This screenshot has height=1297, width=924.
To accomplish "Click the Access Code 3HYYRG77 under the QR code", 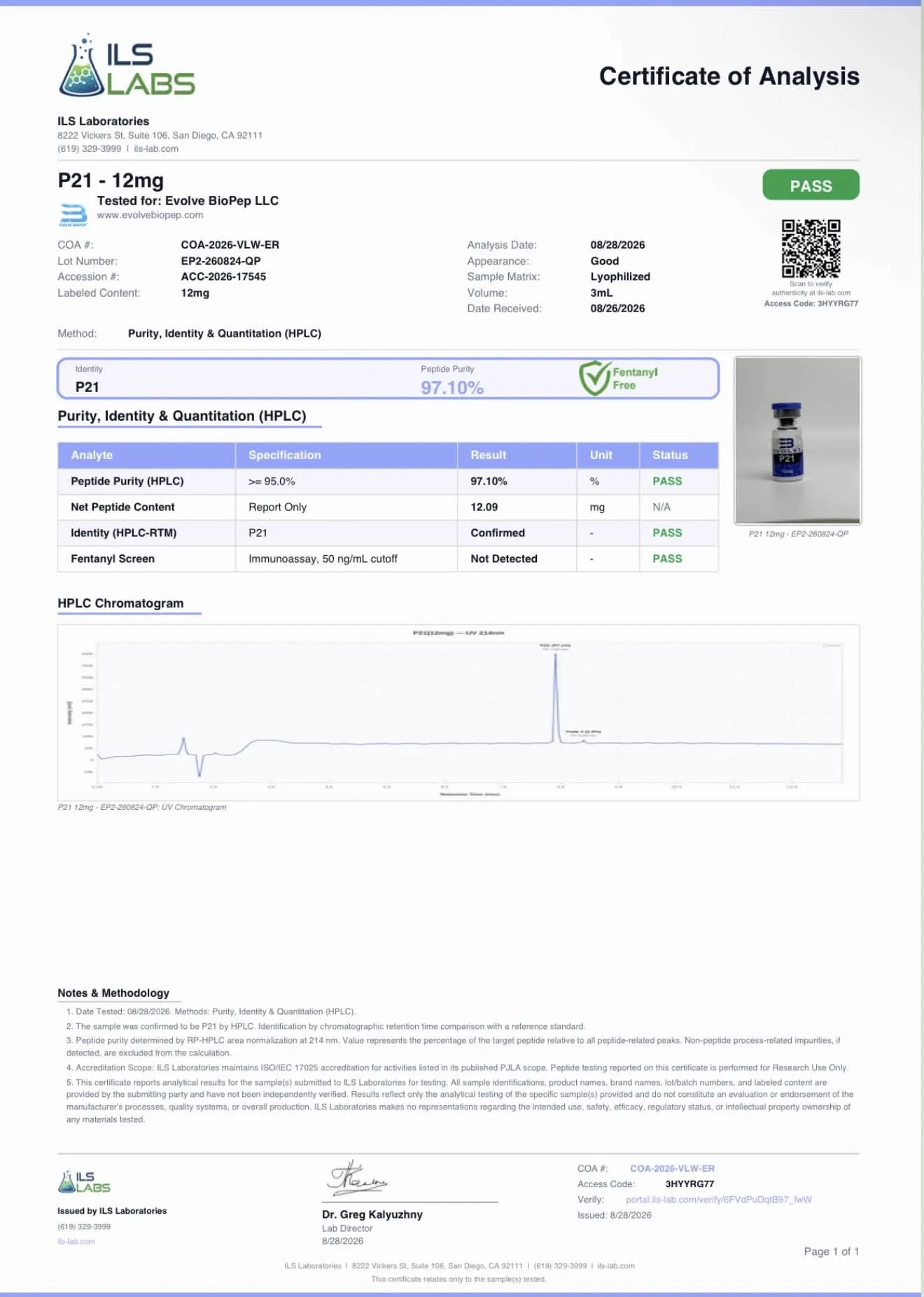I will [811, 304].
